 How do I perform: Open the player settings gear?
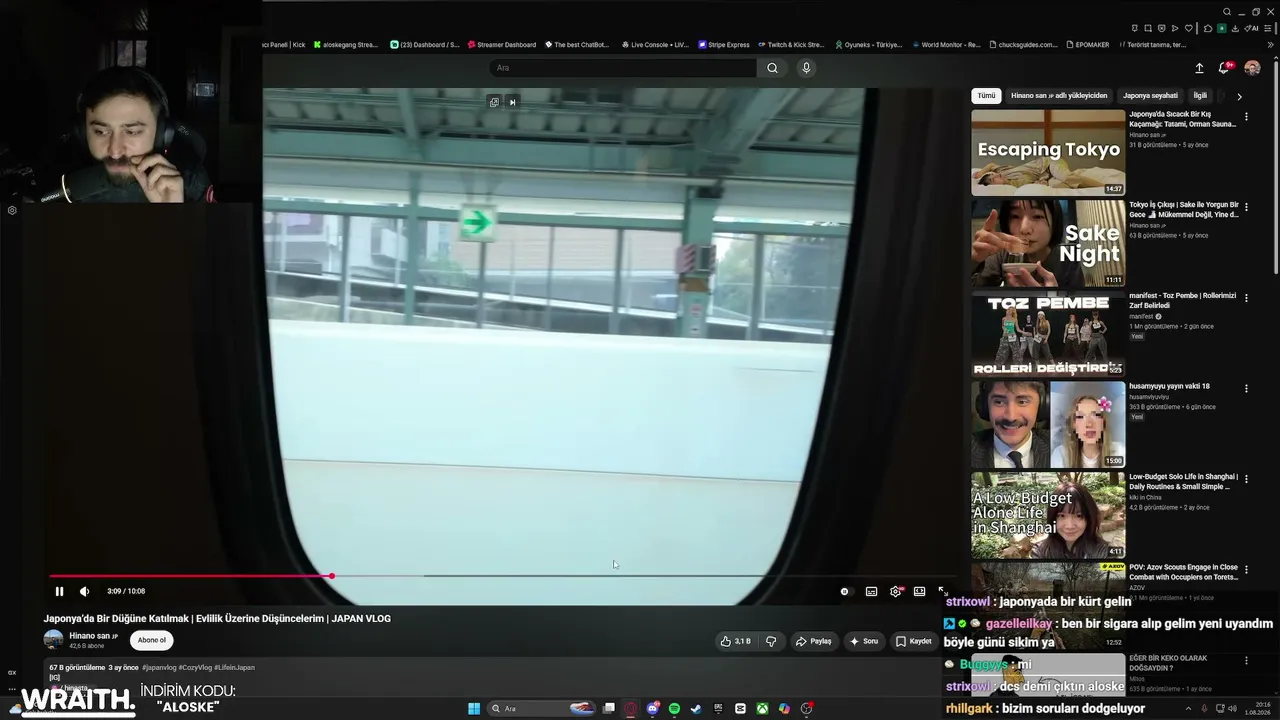click(895, 591)
